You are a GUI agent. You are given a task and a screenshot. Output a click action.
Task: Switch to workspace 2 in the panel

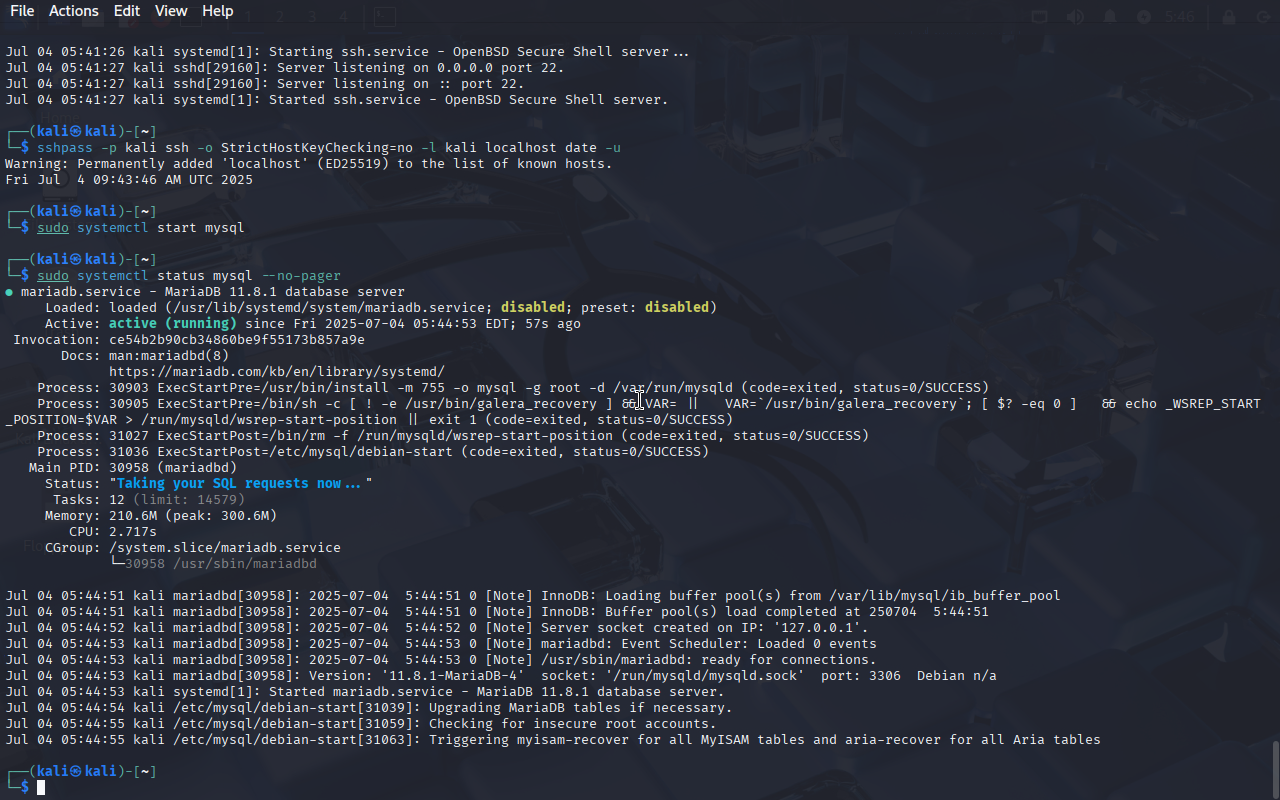click(280, 17)
